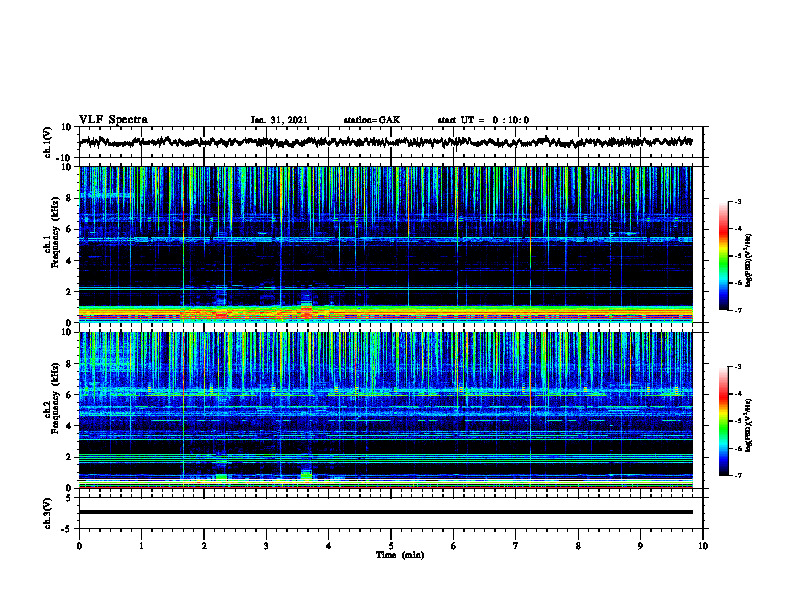The width and height of the screenshot is (792, 612).
Task: Click the "0" tick on the time axis
Action: tap(79, 546)
